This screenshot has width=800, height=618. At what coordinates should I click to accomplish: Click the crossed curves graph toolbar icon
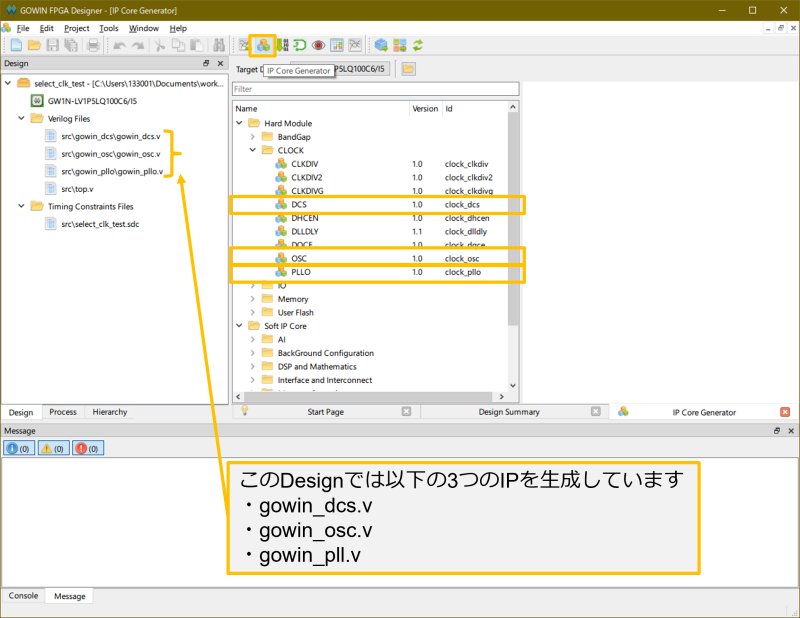[355, 45]
